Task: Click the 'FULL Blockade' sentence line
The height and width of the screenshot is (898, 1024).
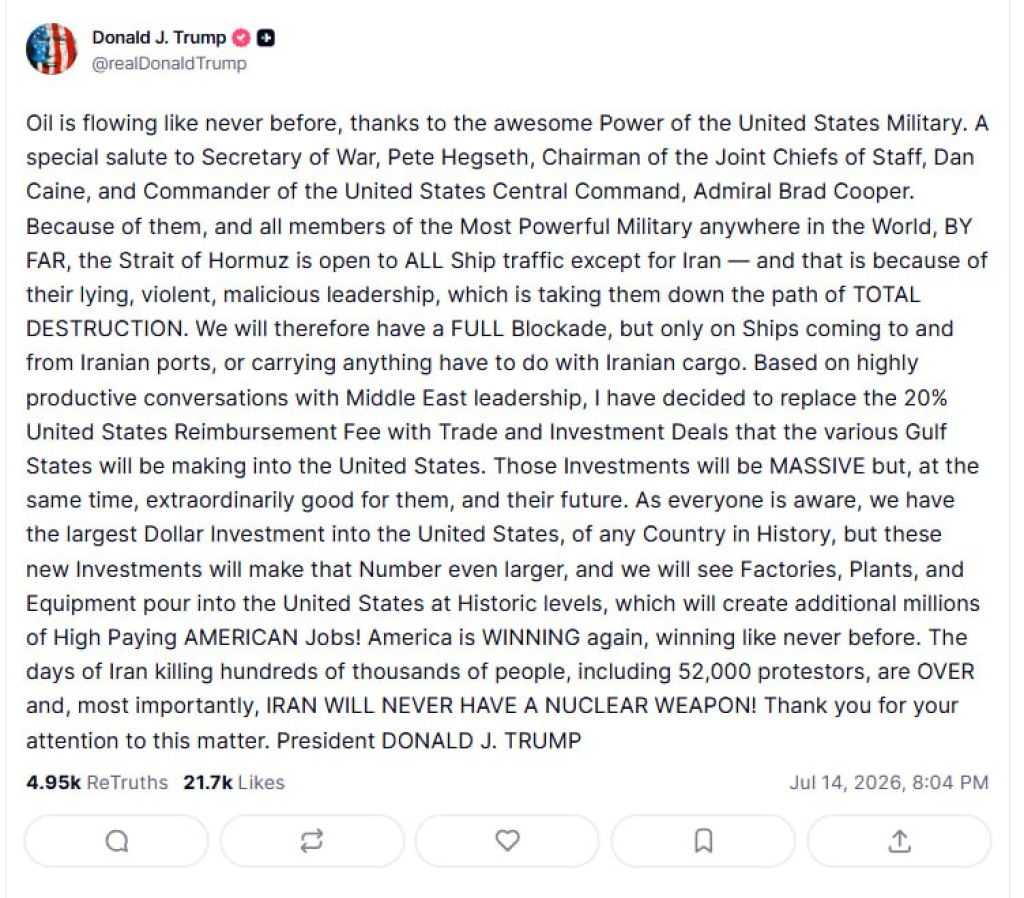Action: tap(490, 329)
